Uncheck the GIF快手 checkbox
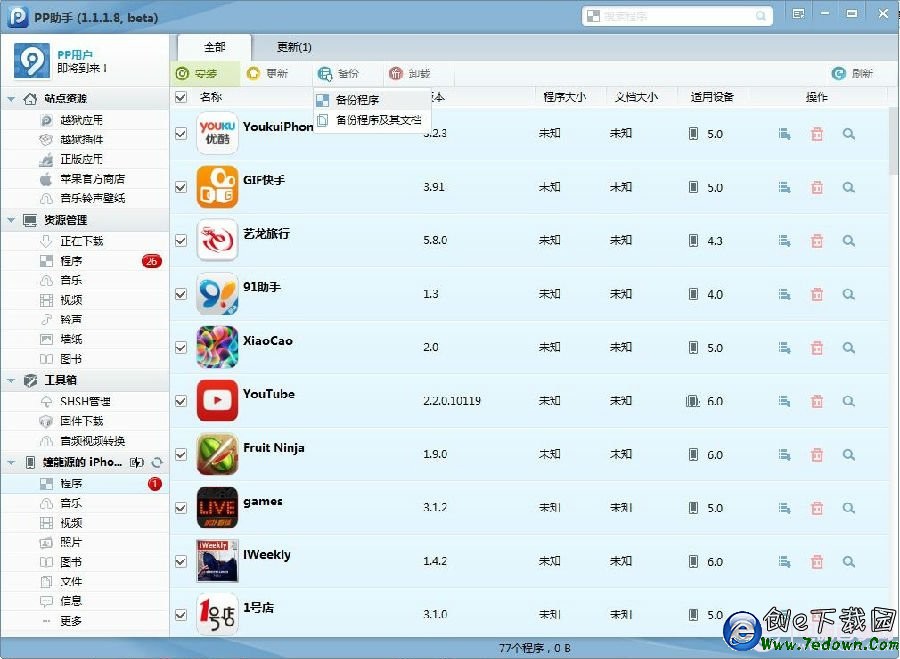 pyautogui.click(x=181, y=187)
